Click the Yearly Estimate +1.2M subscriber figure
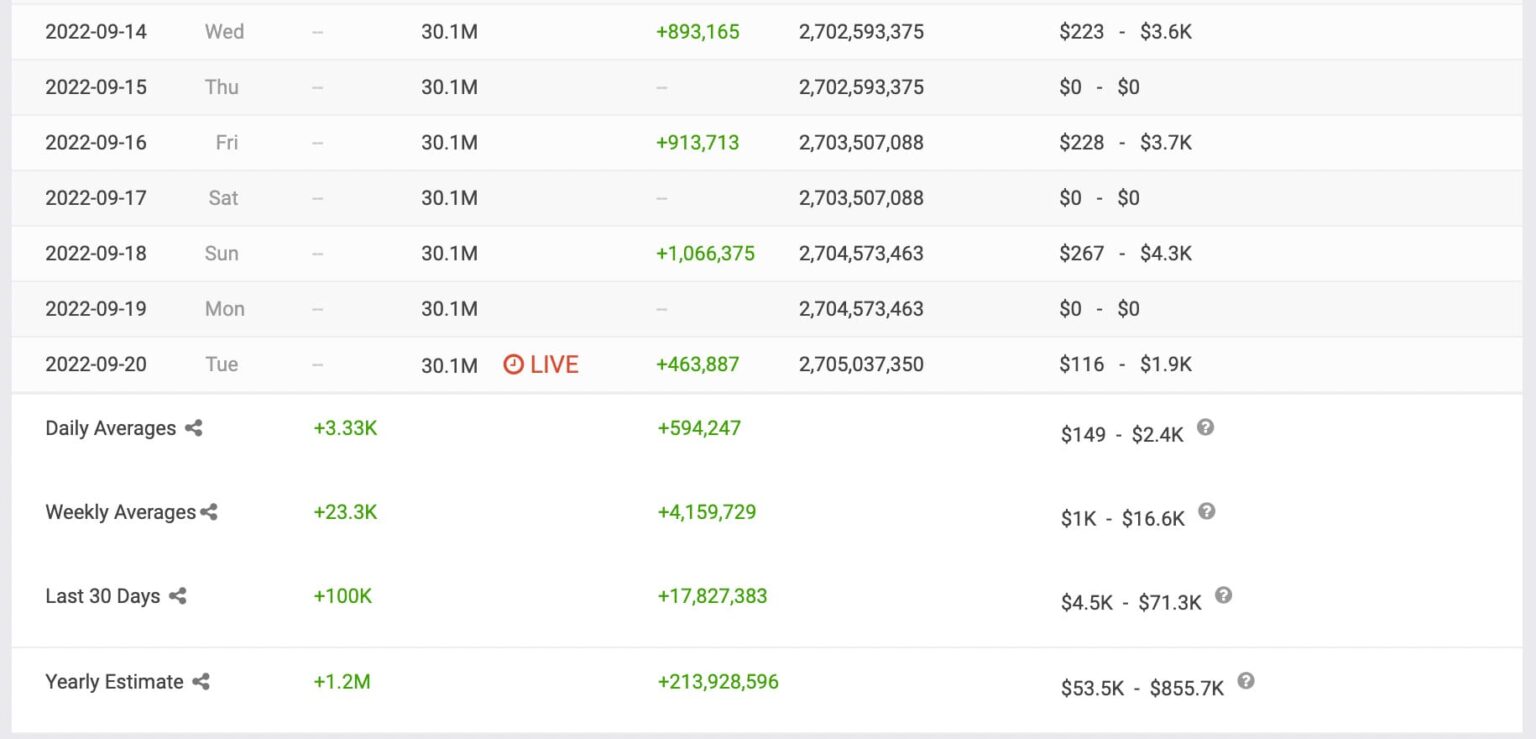Image resolution: width=1536 pixels, height=739 pixels. (347, 681)
